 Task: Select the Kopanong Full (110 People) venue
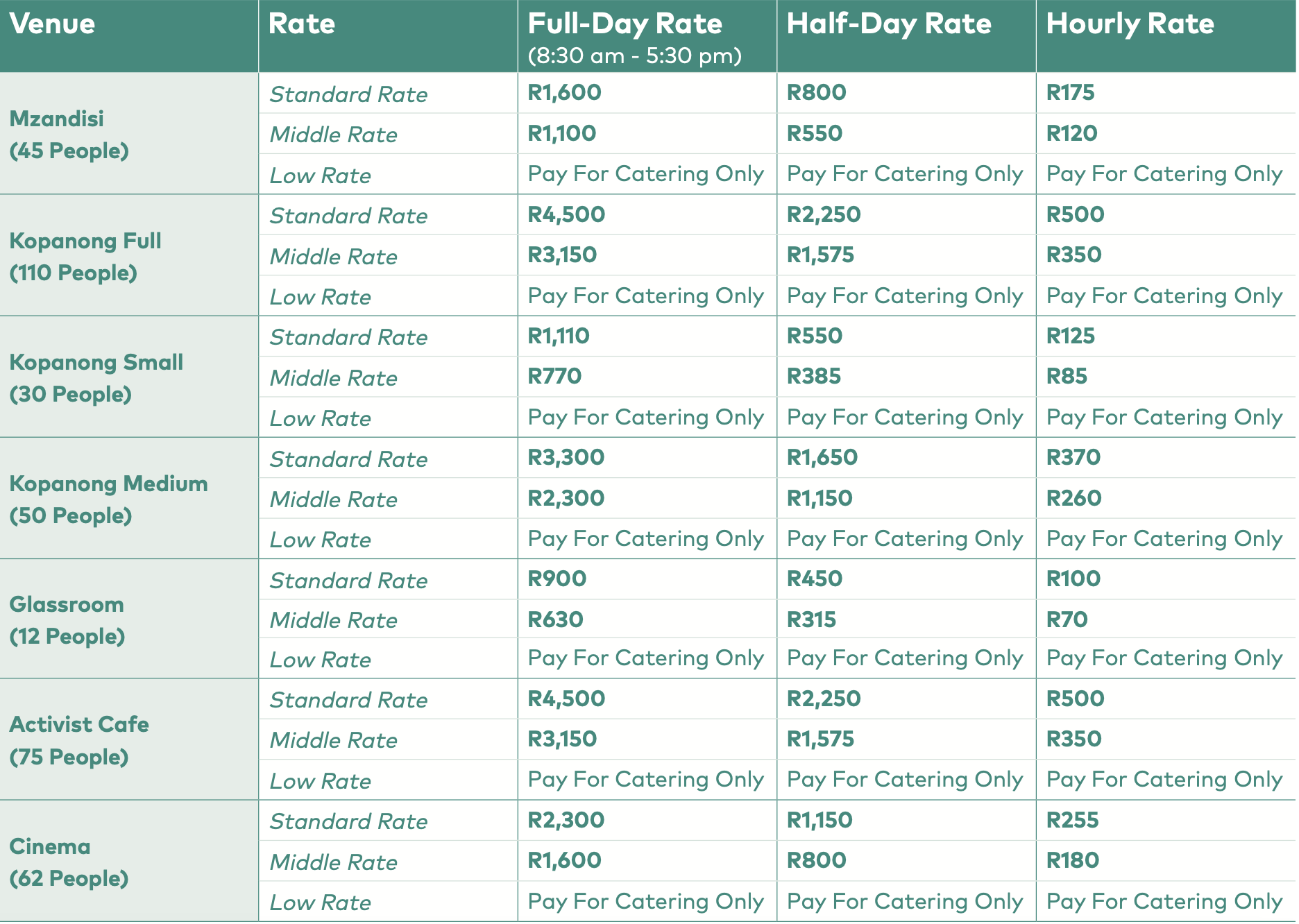(85, 257)
